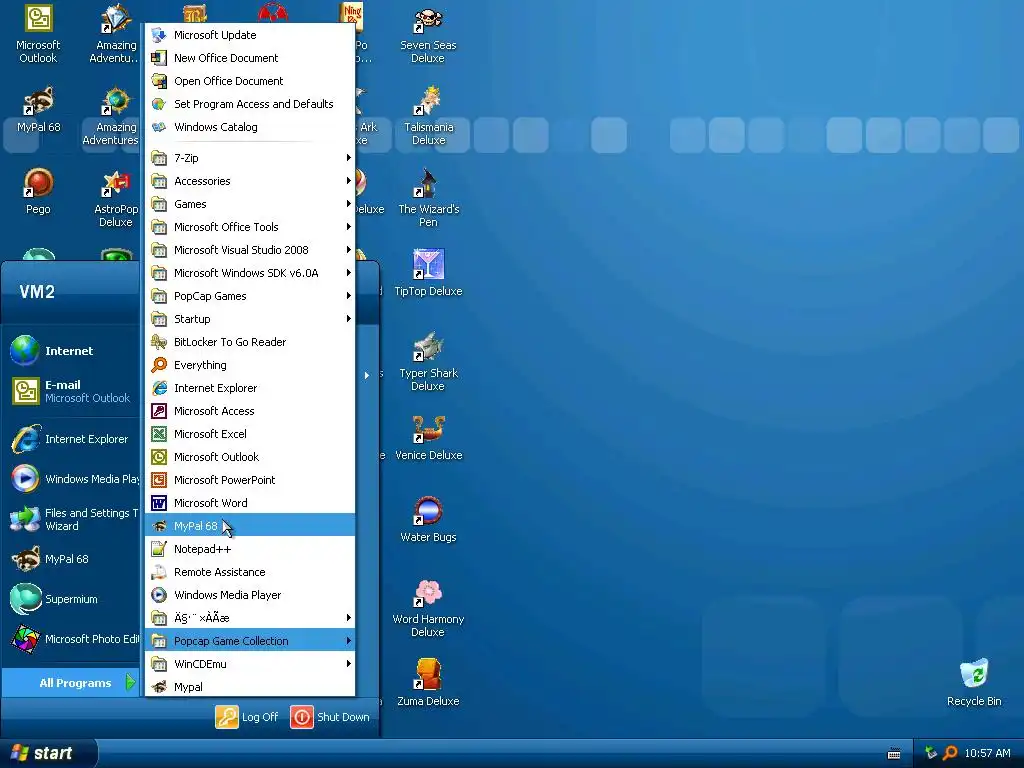Expand Microsoft Visual Studio 2008 folder
This screenshot has width=1024, height=768.
pos(250,250)
